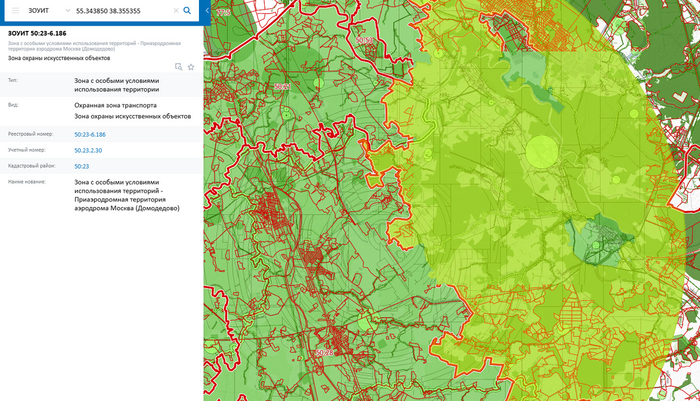Click the 50:28 district label on map

[323, 353]
